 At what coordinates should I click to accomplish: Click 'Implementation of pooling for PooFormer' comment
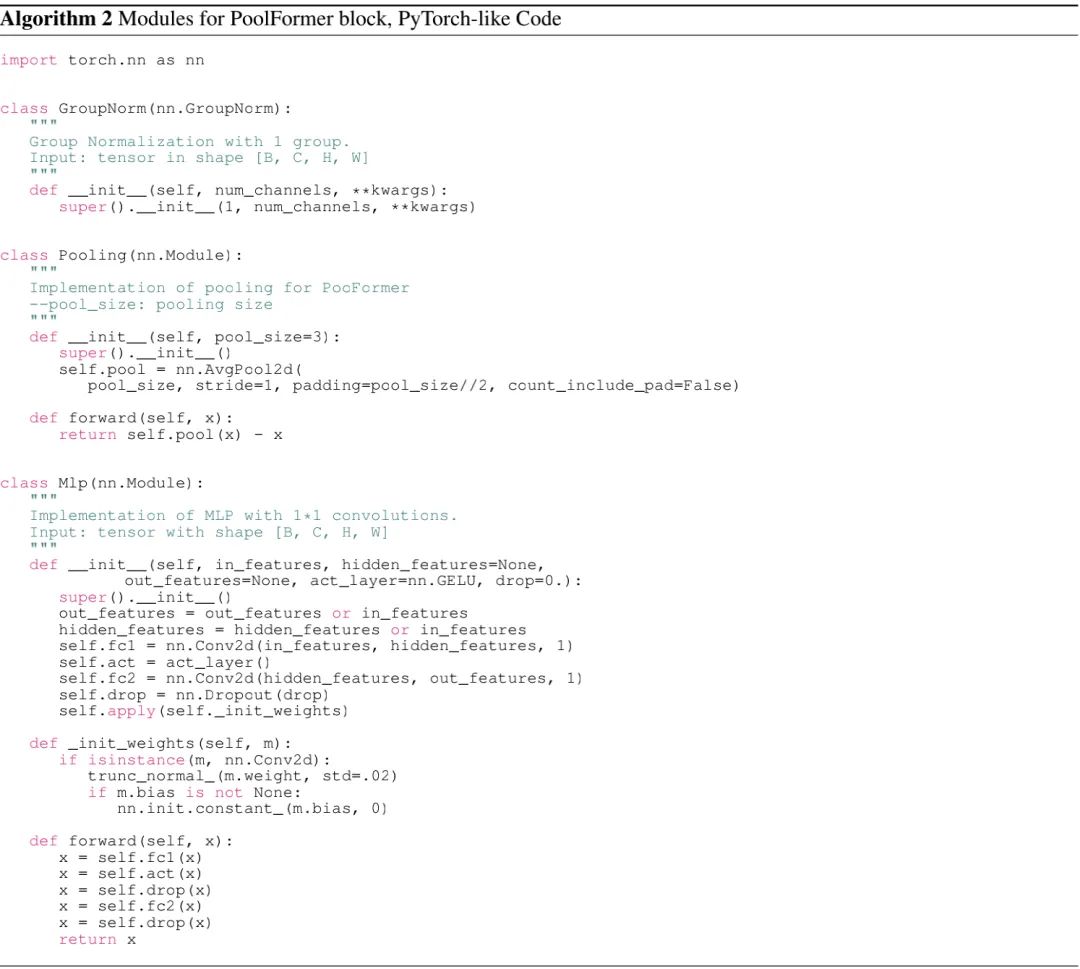pyautogui.click(x=219, y=288)
